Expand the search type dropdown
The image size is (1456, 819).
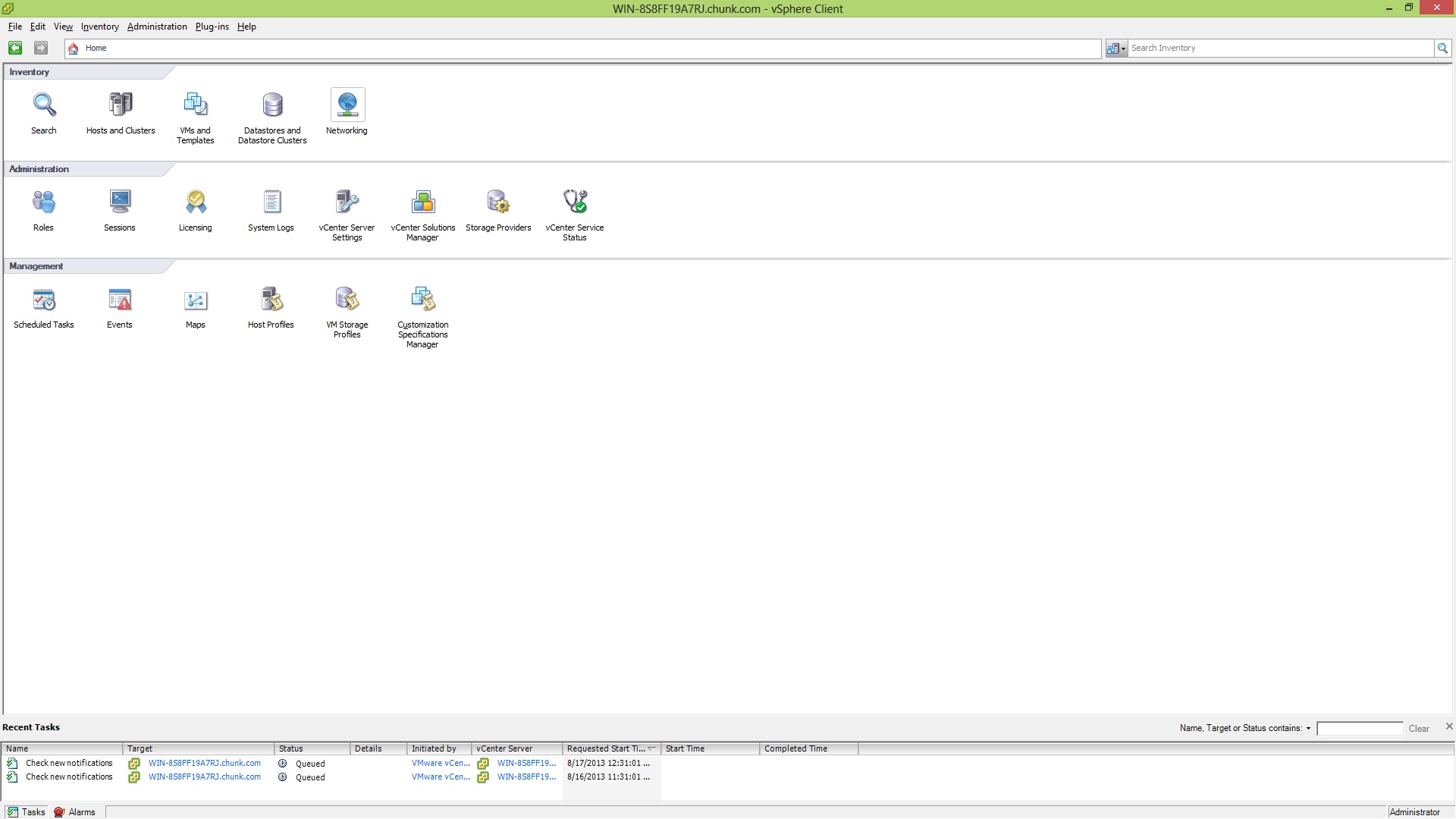click(x=1116, y=49)
